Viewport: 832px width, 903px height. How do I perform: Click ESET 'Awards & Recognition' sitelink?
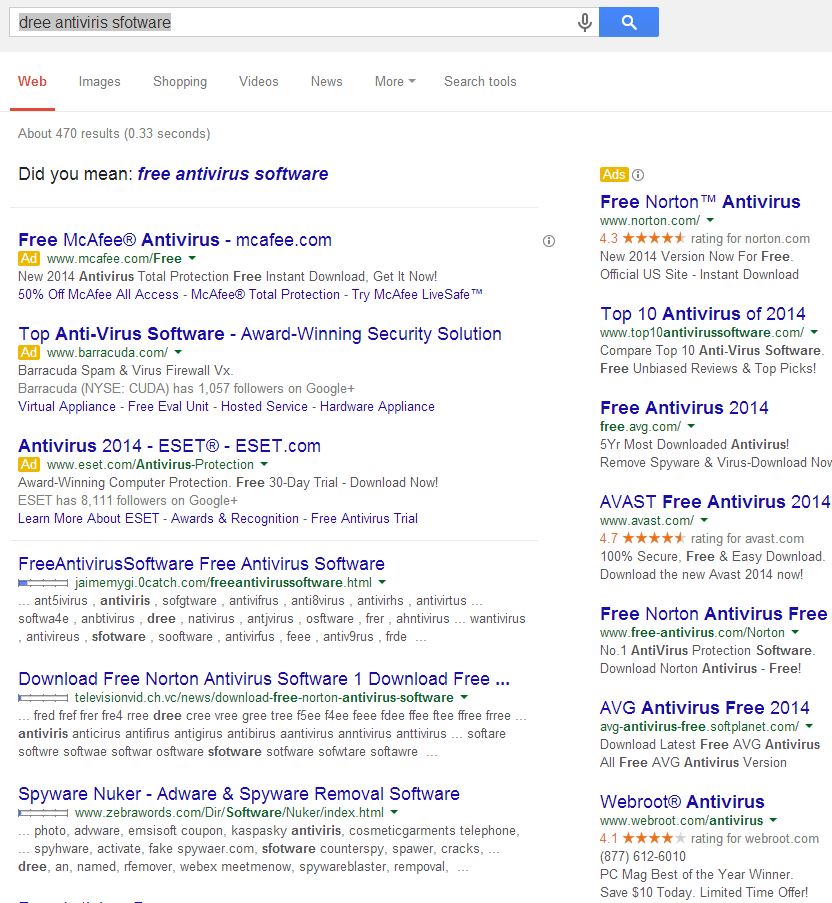[x=235, y=518]
